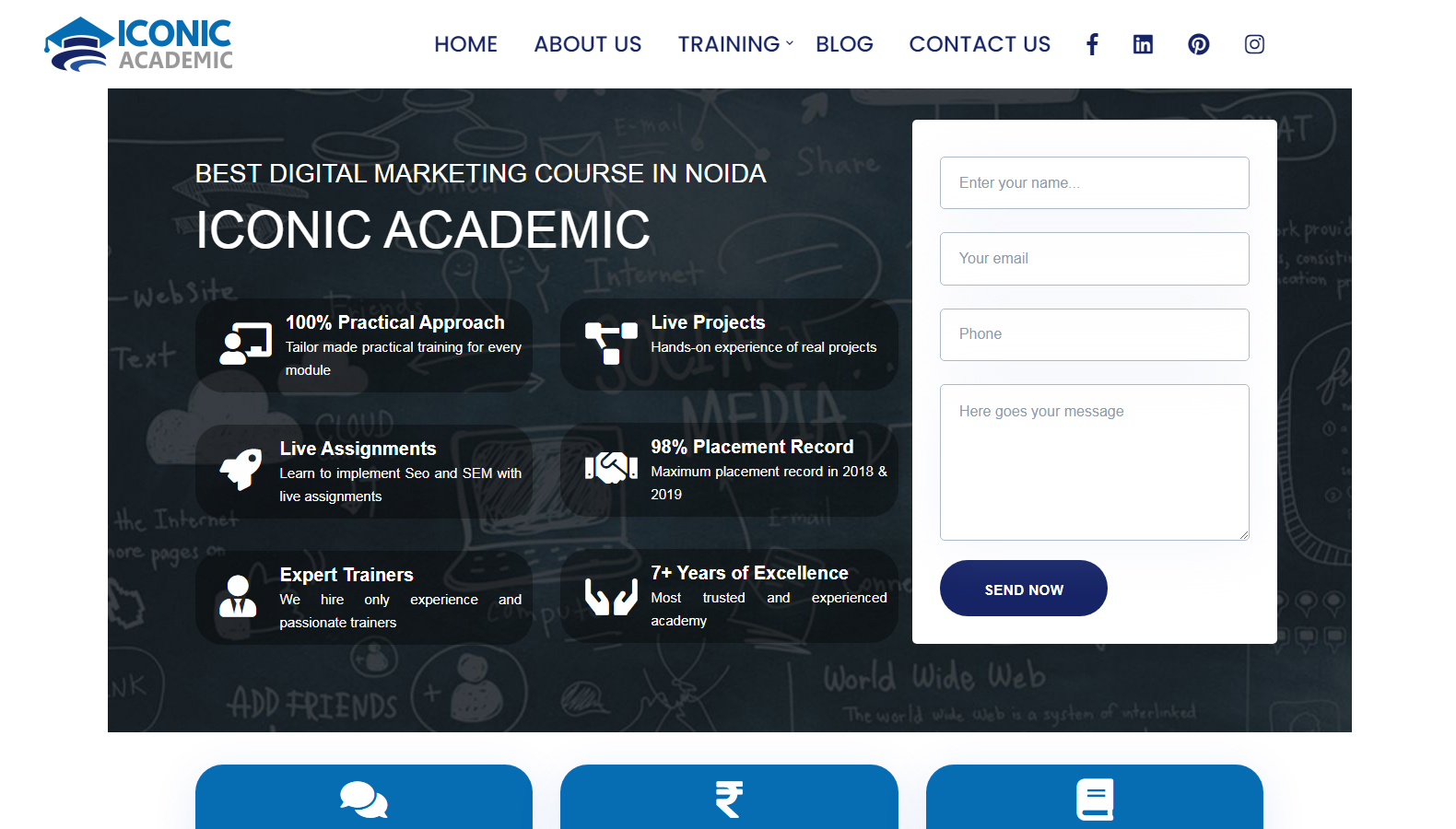Screen dimensions: 1456x829
Task: Click Best Digital Marketing Course in Noida text
Action: pos(481,173)
